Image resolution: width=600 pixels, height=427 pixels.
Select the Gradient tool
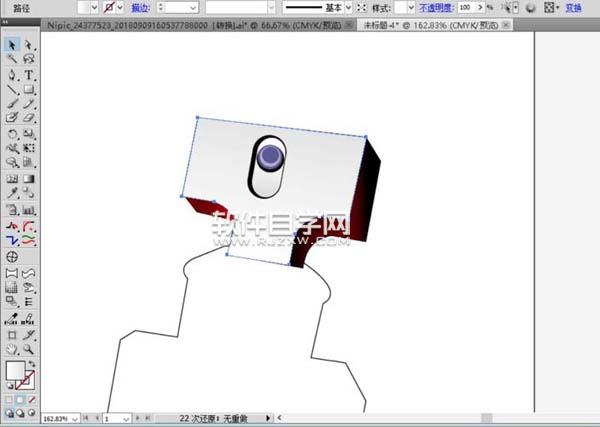tap(29, 179)
